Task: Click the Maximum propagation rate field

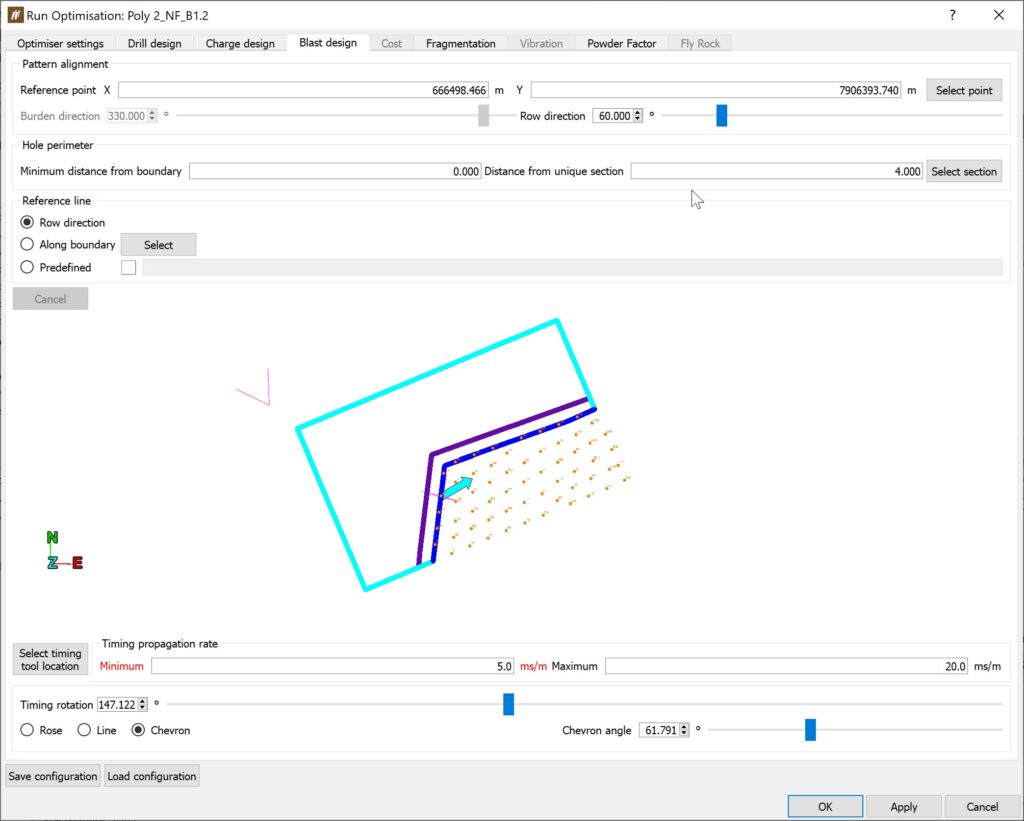Action: (x=786, y=666)
